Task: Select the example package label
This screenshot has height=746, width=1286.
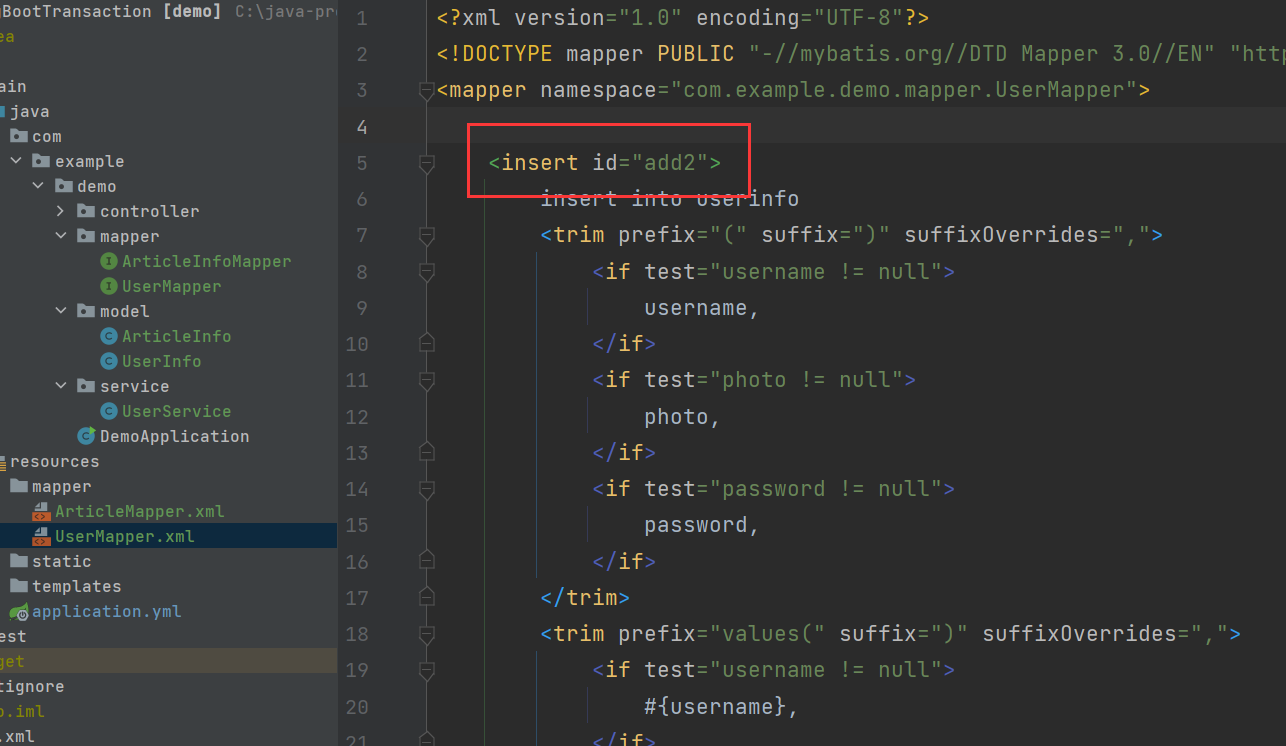Action: pyautogui.click(x=90, y=161)
